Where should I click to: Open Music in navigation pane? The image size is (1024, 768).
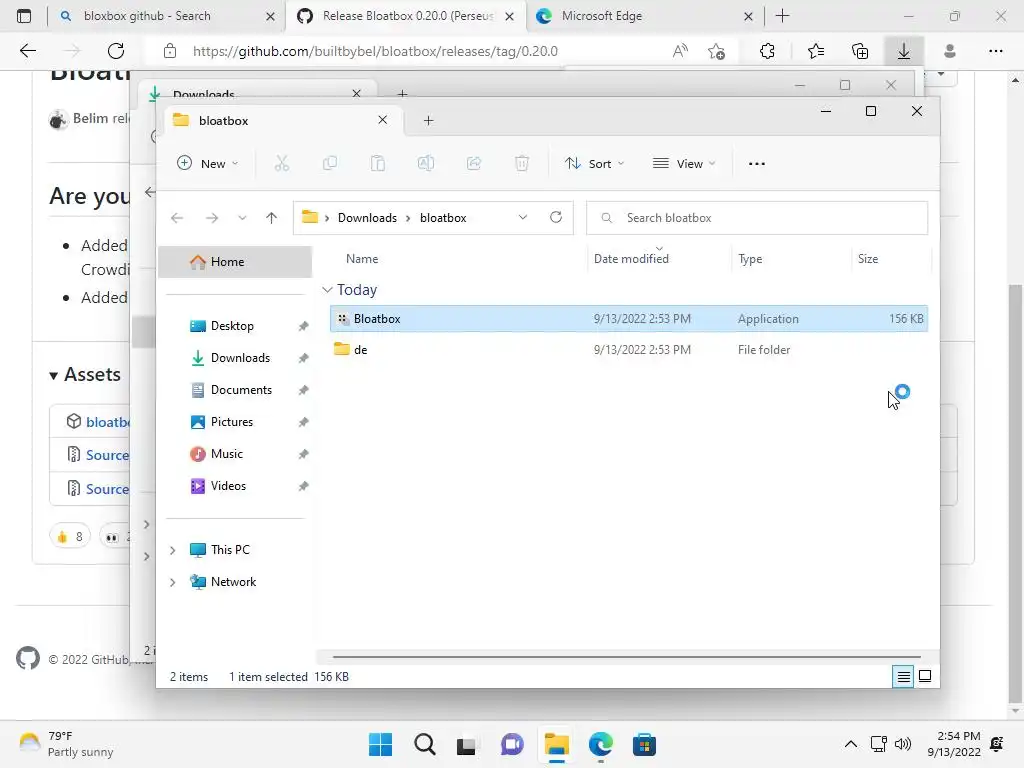pos(226,454)
